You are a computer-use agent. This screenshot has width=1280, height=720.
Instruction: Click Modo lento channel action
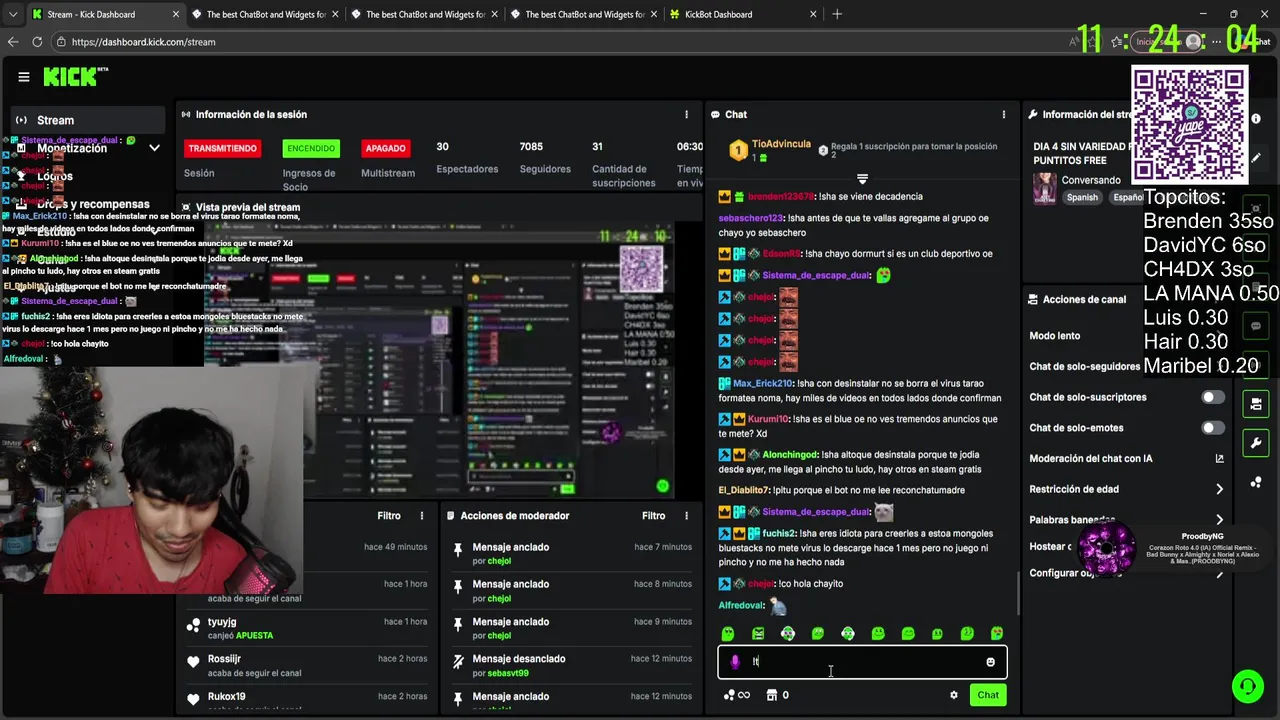point(1055,336)
